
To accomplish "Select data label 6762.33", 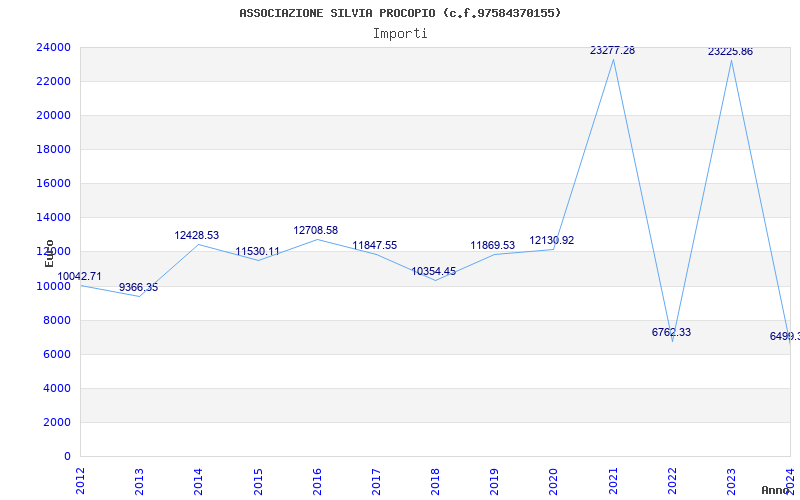I will pyautogui.click(x=671, y=332).
